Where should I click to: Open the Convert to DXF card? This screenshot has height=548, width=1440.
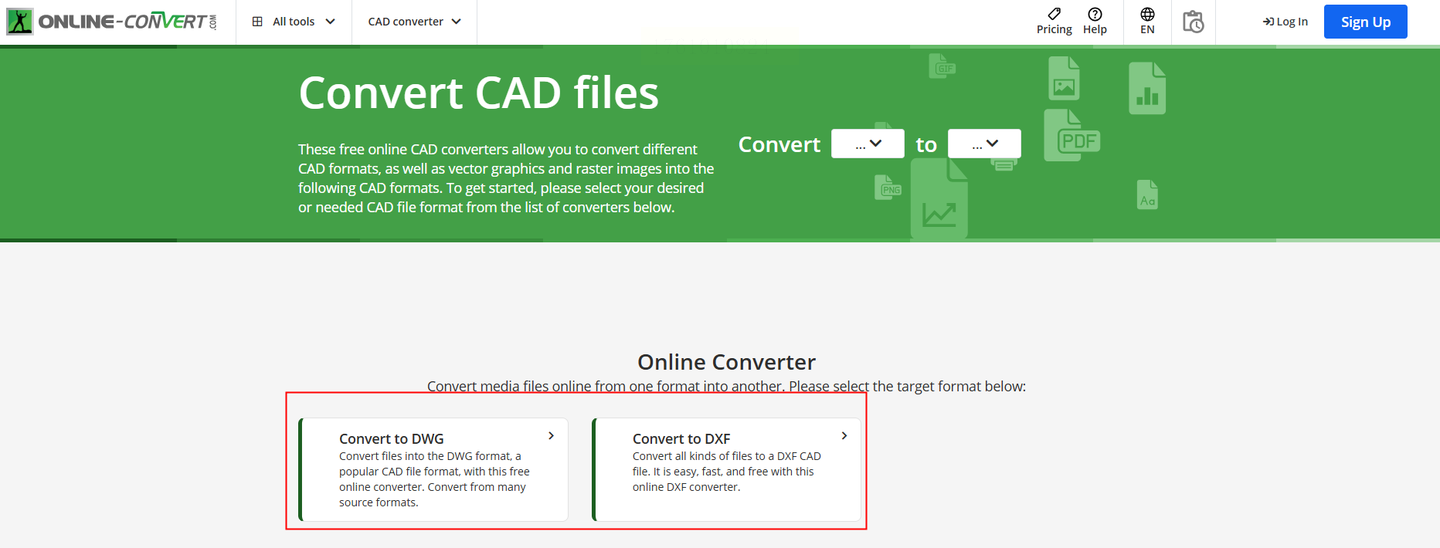point(726,470)
